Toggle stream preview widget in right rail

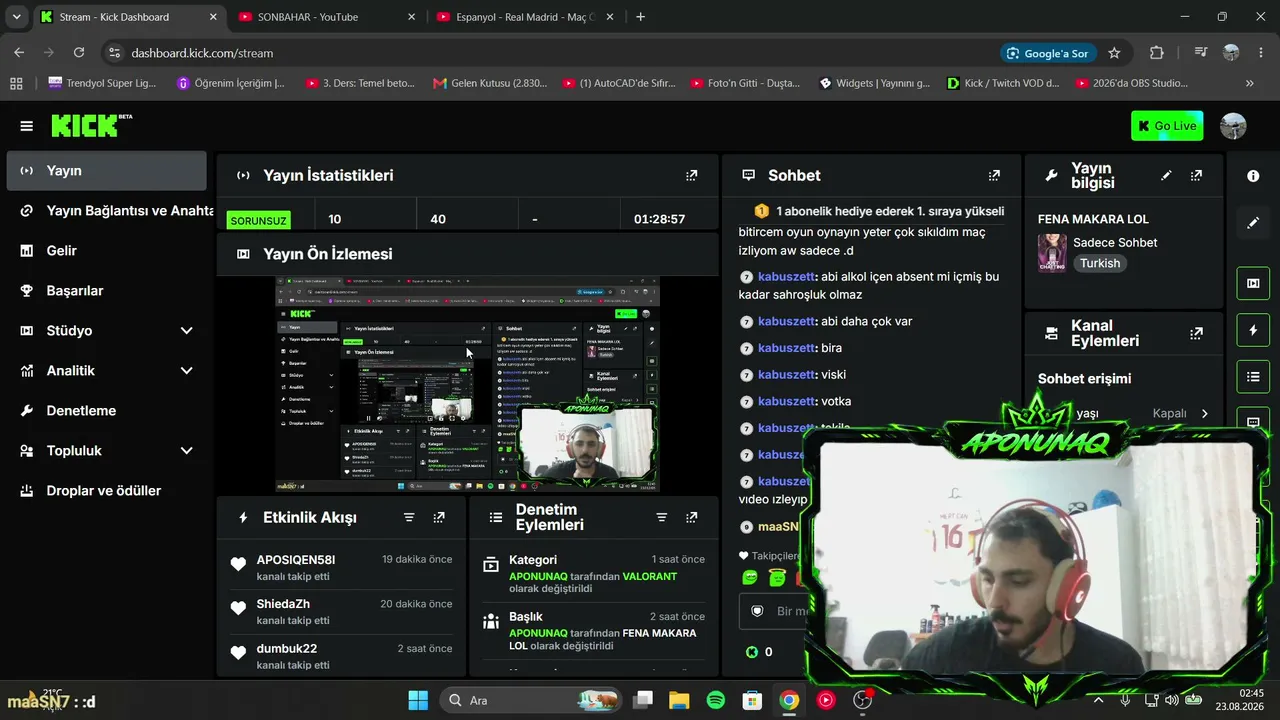click(1253, 283)
